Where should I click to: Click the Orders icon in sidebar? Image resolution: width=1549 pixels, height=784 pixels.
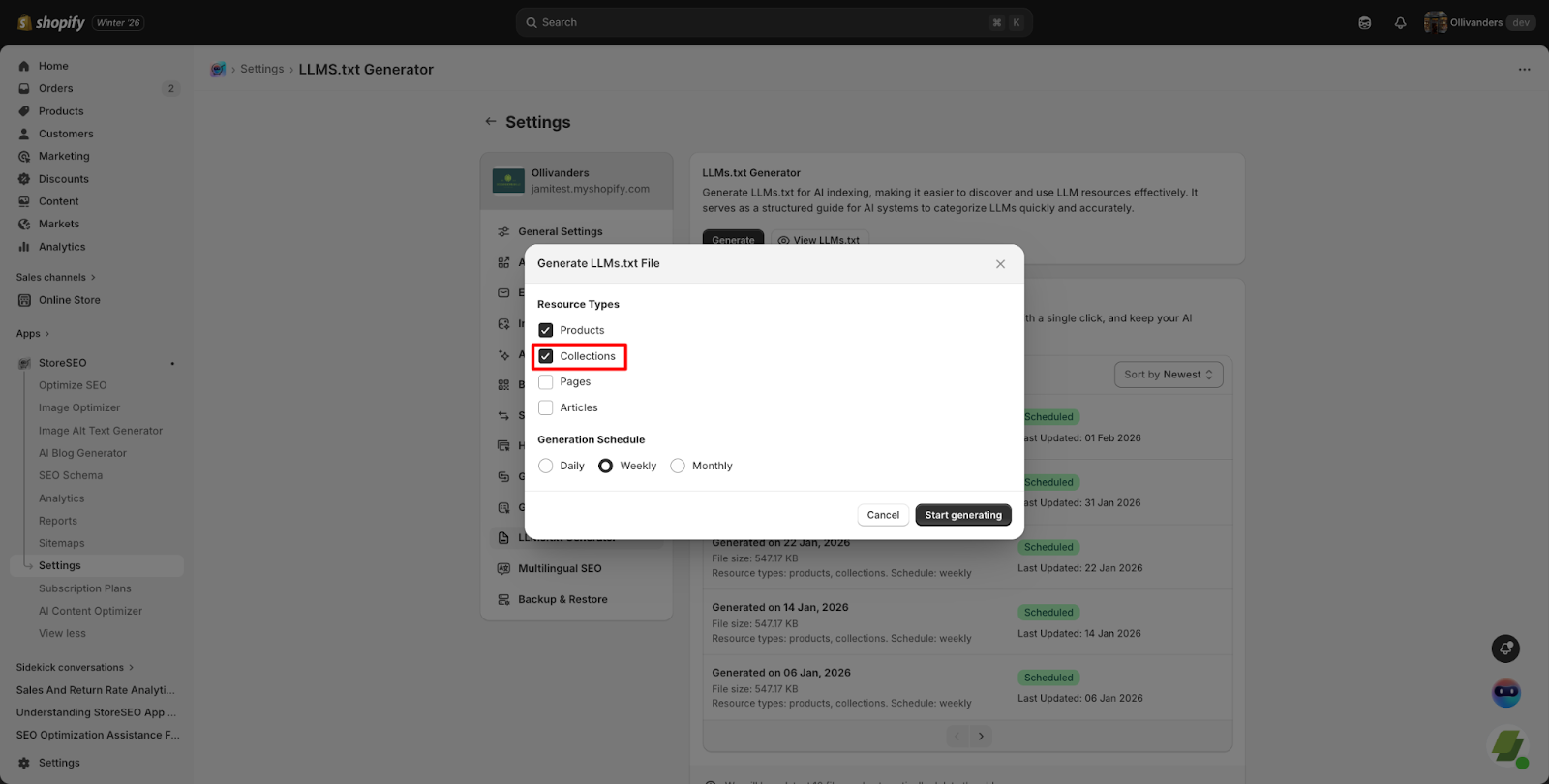click(x=24, y=88)
